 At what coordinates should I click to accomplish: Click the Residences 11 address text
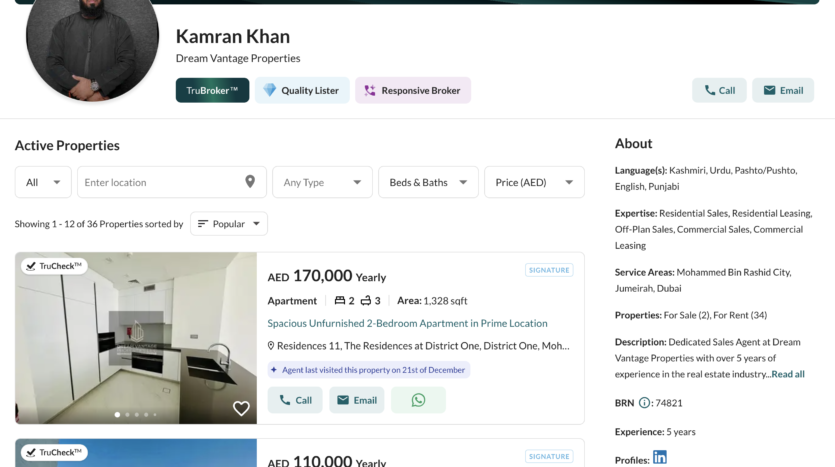pos(423,346)
